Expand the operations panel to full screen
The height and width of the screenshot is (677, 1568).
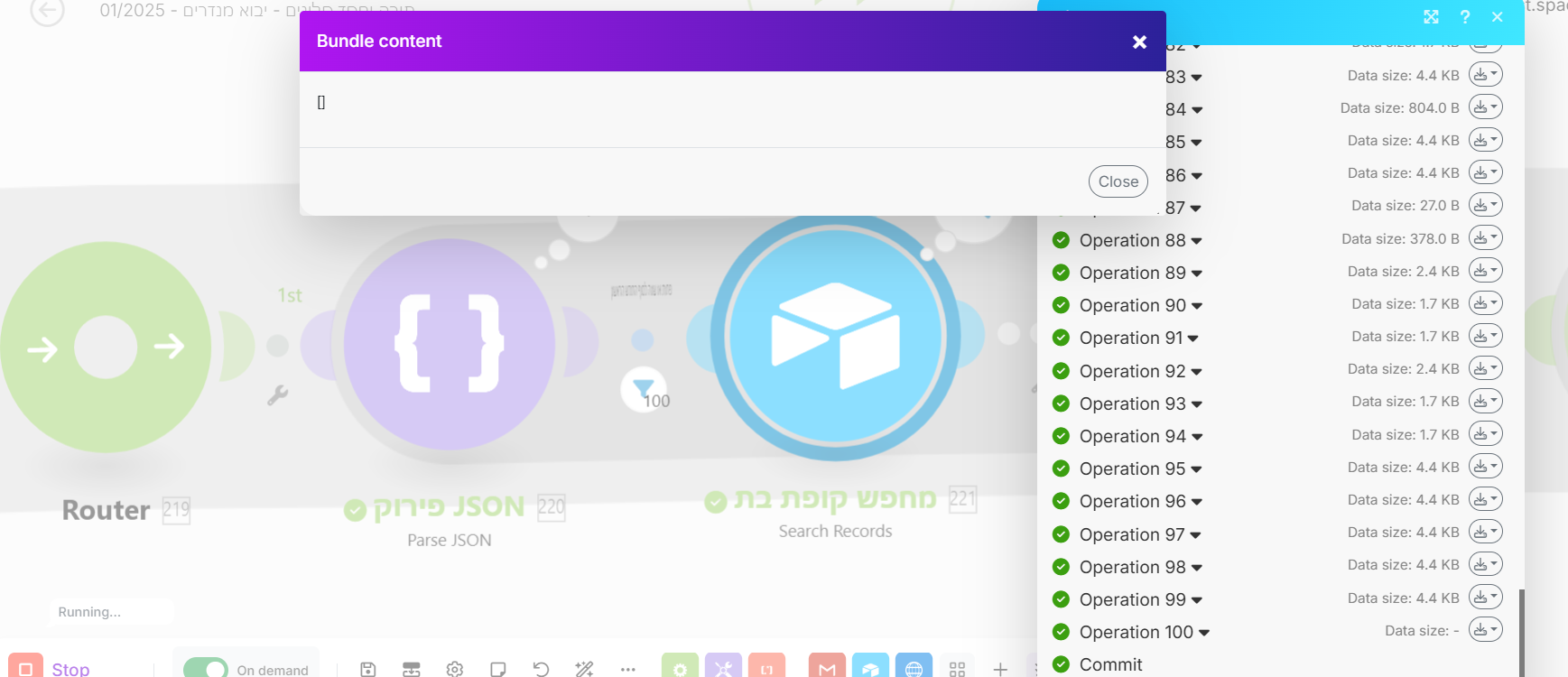tap(1431, 17)
